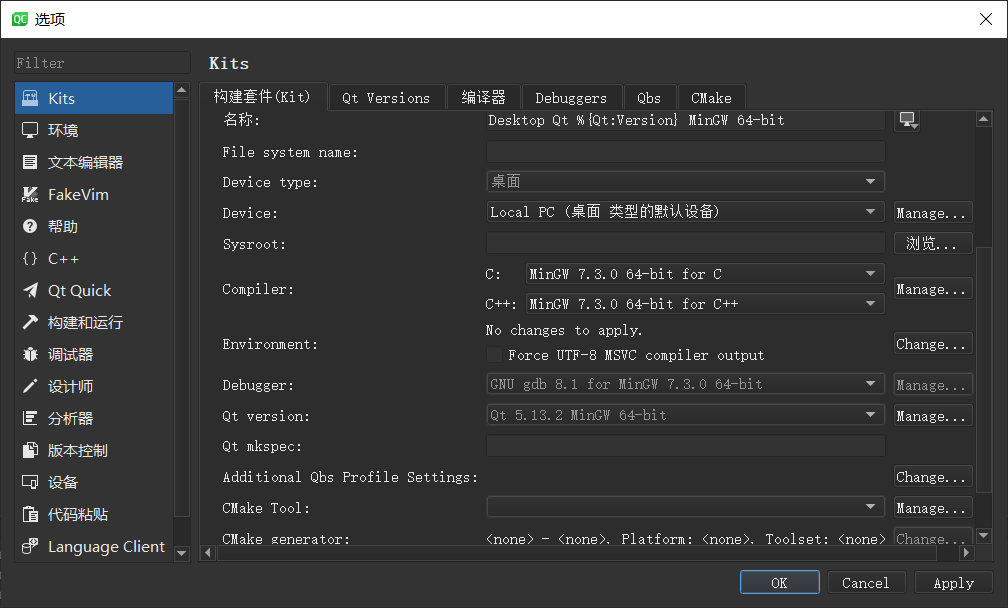
Task: Expand the C compiler dropdown
Action: point(871,273)
